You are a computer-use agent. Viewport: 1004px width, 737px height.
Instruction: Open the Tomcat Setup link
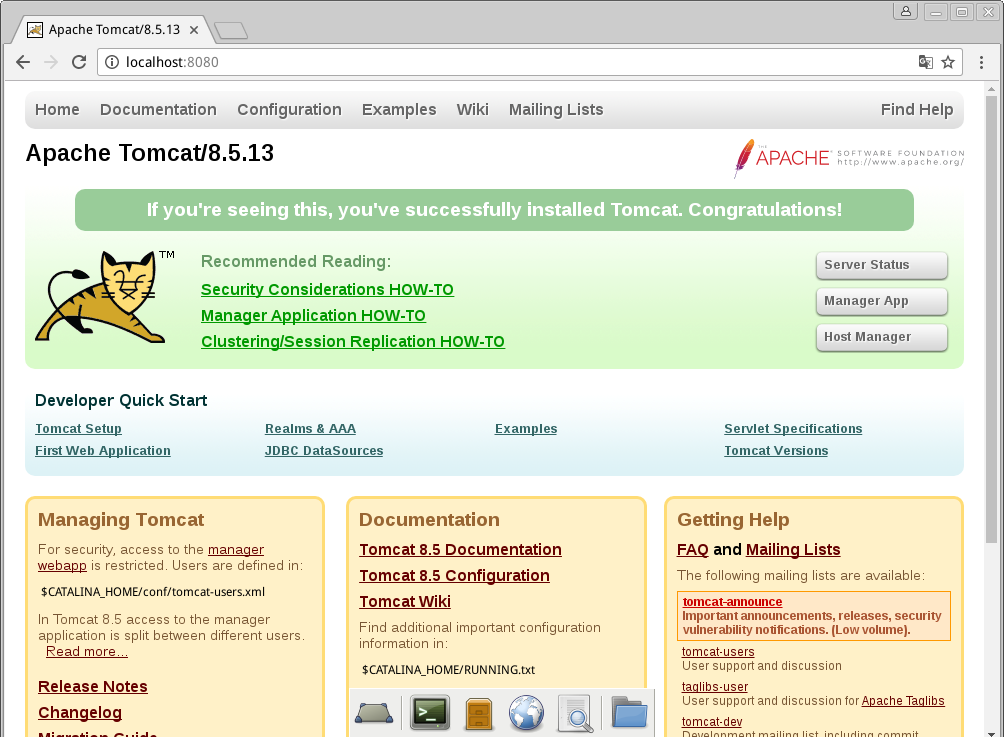point(78,429)
